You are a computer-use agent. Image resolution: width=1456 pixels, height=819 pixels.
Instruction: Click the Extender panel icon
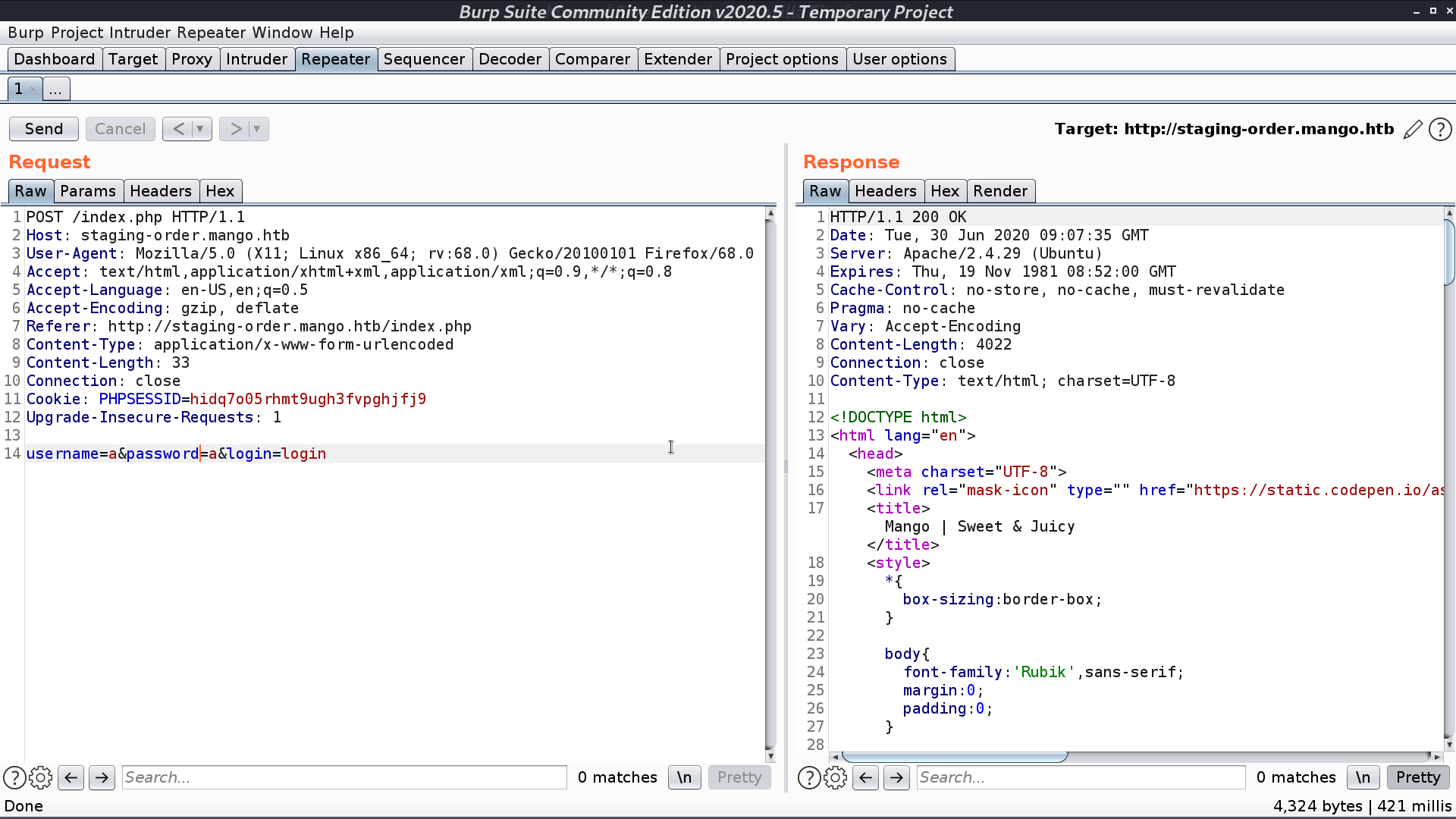(x=678, y=59)
